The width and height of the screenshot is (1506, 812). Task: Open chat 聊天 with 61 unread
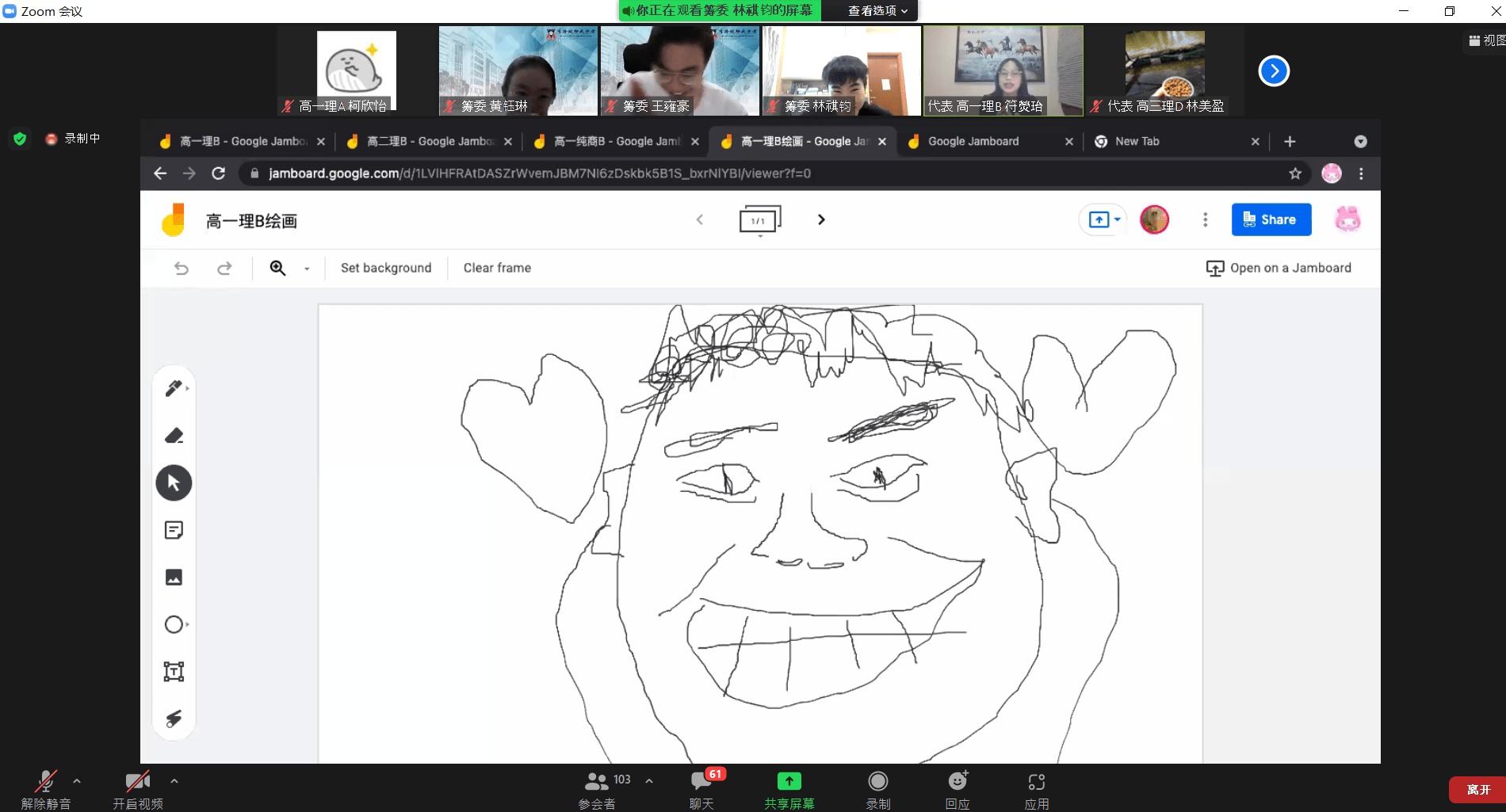point(702,790)
